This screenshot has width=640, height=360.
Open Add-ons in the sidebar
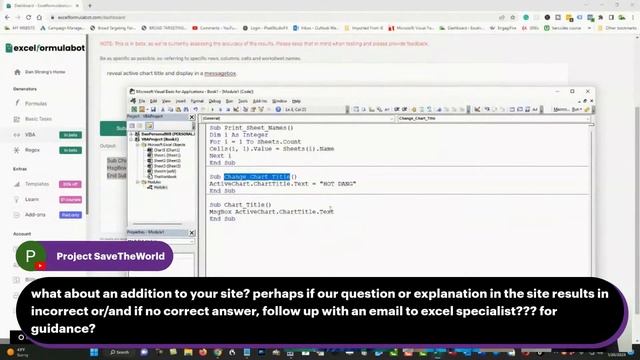(35, 215)
